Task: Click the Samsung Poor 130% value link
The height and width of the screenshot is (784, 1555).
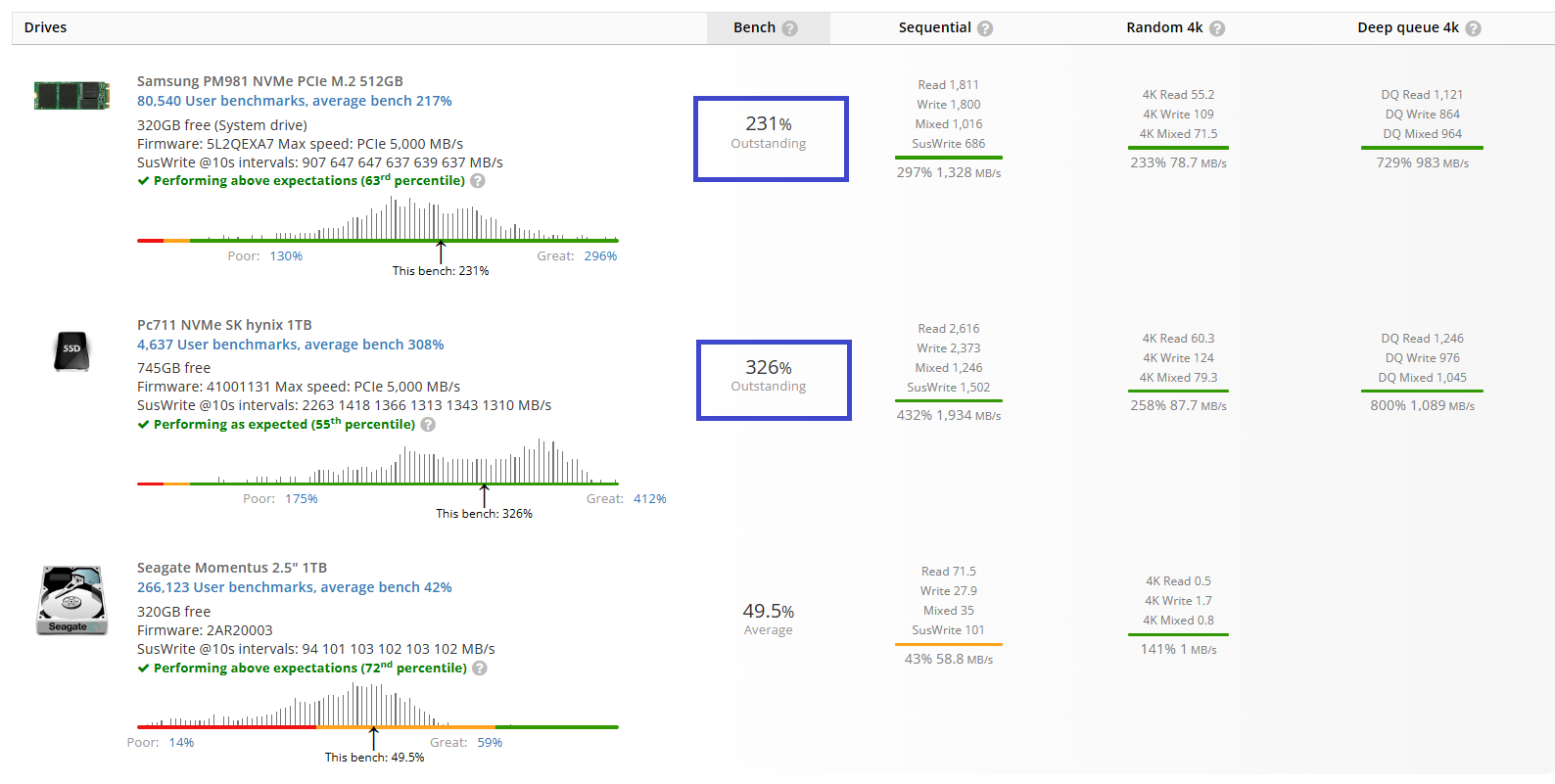Action: 286,256
